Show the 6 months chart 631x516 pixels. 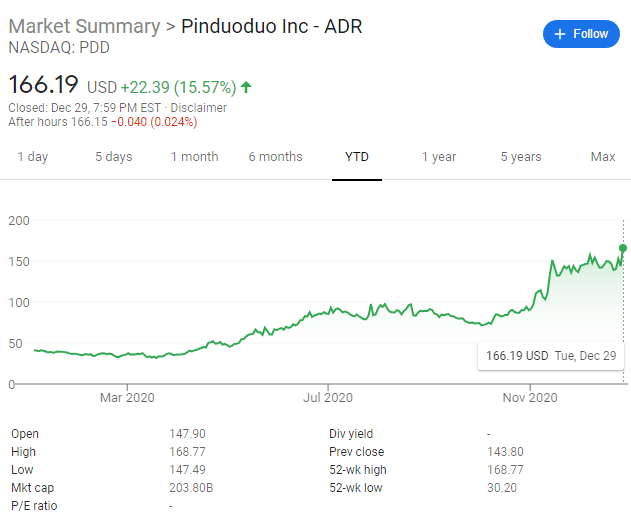tap(275, 157)
